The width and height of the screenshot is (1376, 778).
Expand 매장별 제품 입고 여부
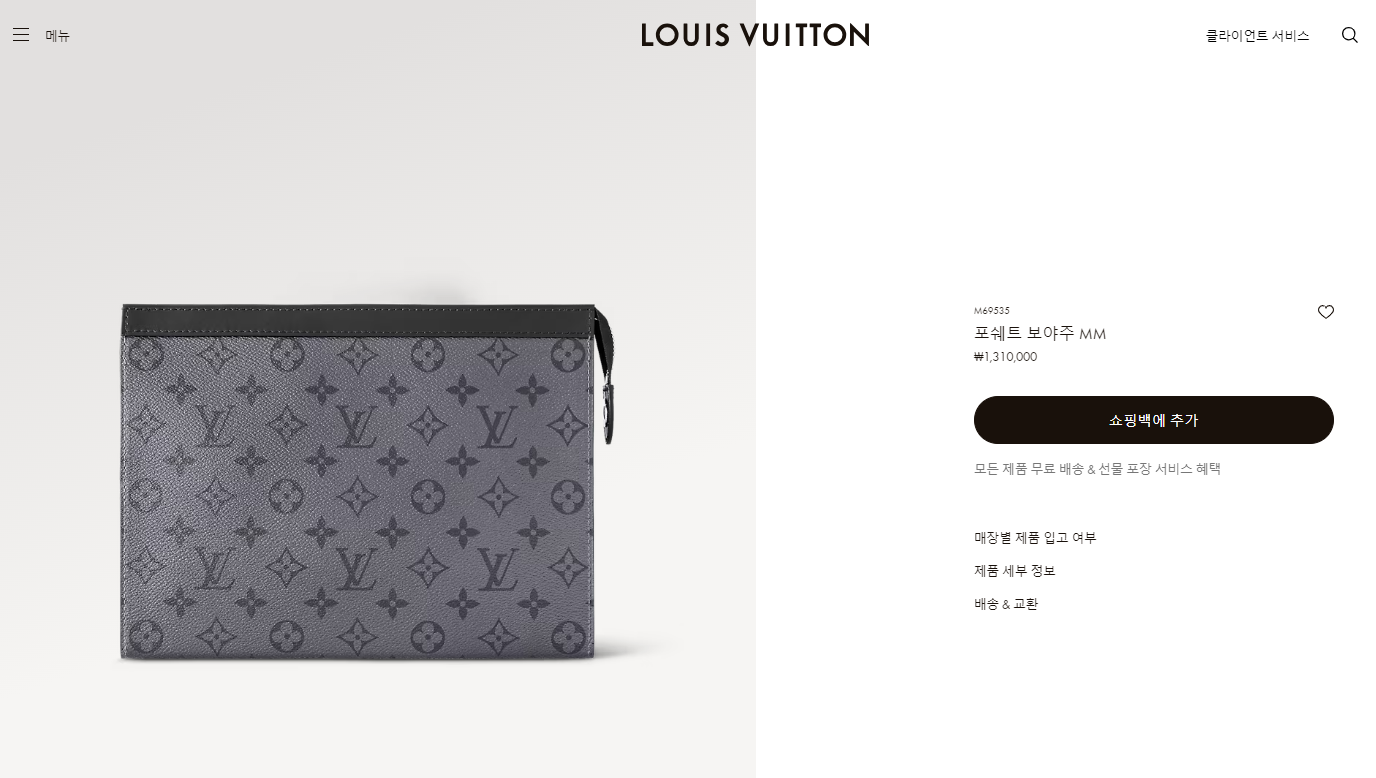pos(1035,537)
